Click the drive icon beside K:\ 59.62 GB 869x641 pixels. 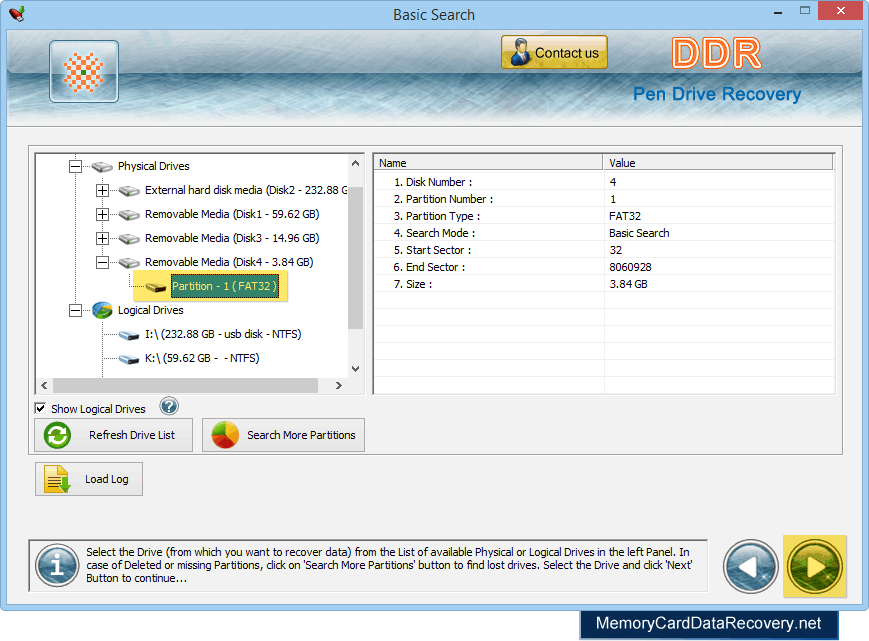point(129,359)
